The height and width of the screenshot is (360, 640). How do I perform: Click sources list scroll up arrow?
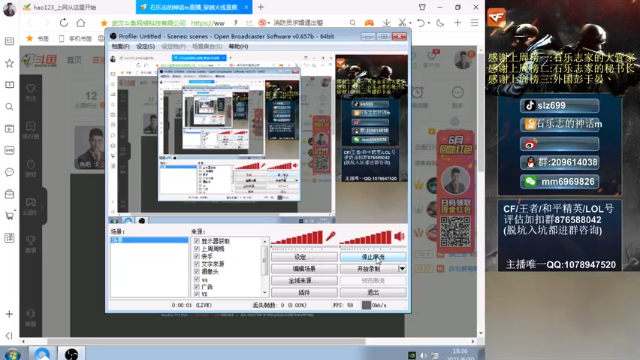coord(264,241)
